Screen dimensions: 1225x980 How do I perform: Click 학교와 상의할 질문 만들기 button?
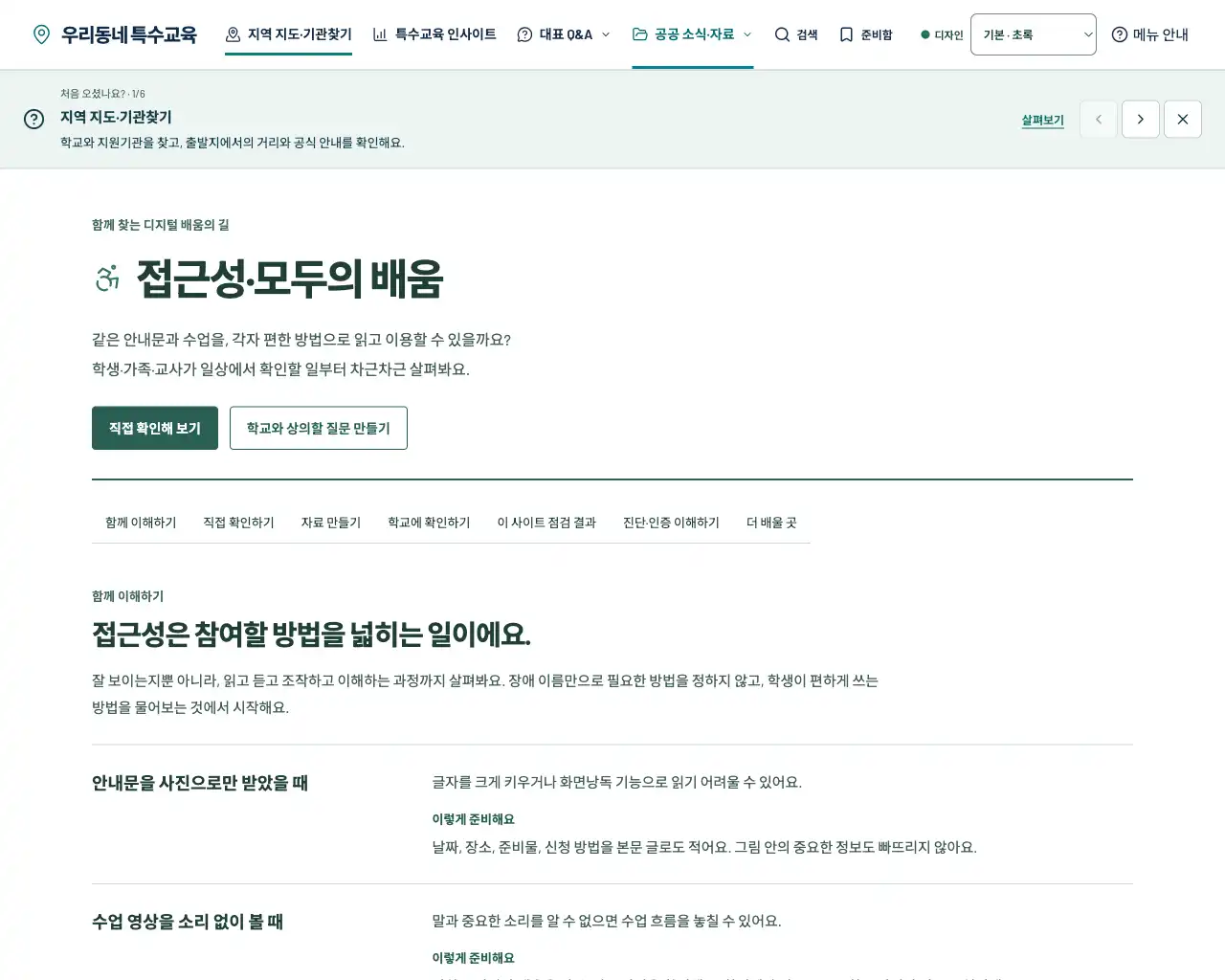pyautogui.click(x=319, y=428)
